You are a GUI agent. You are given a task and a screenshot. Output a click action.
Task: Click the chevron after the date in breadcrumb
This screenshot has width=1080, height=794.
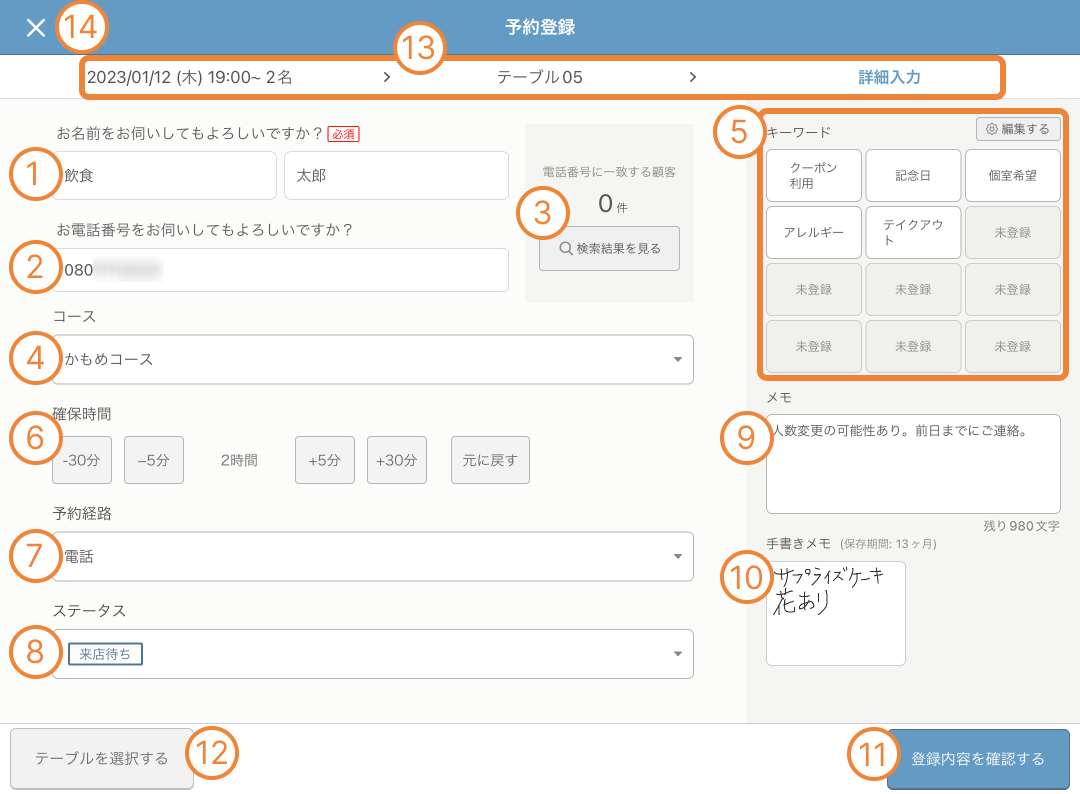[x=388, y=76]
